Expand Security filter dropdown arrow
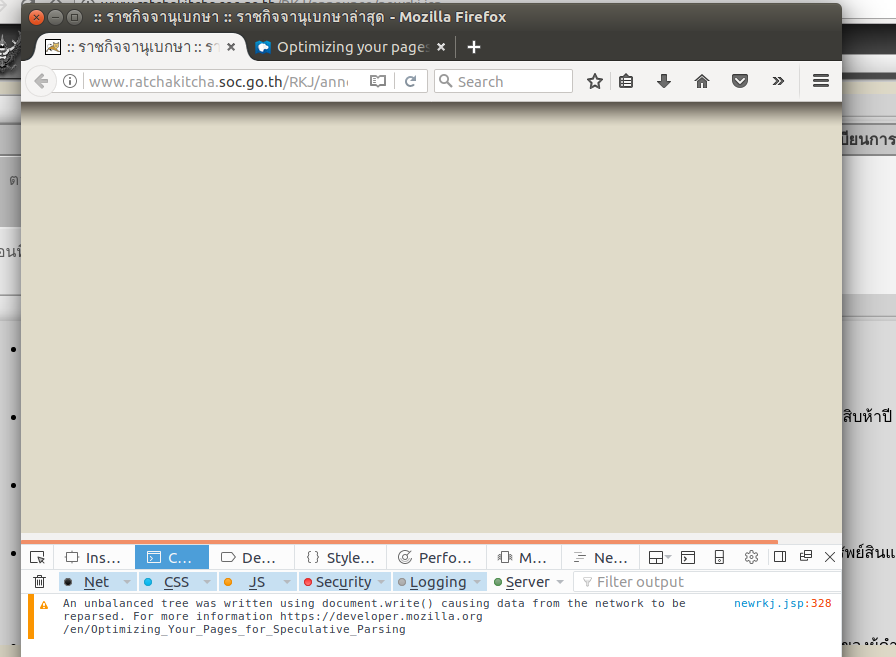This screenshot has width=896, height=657. (x=381, y=582)
